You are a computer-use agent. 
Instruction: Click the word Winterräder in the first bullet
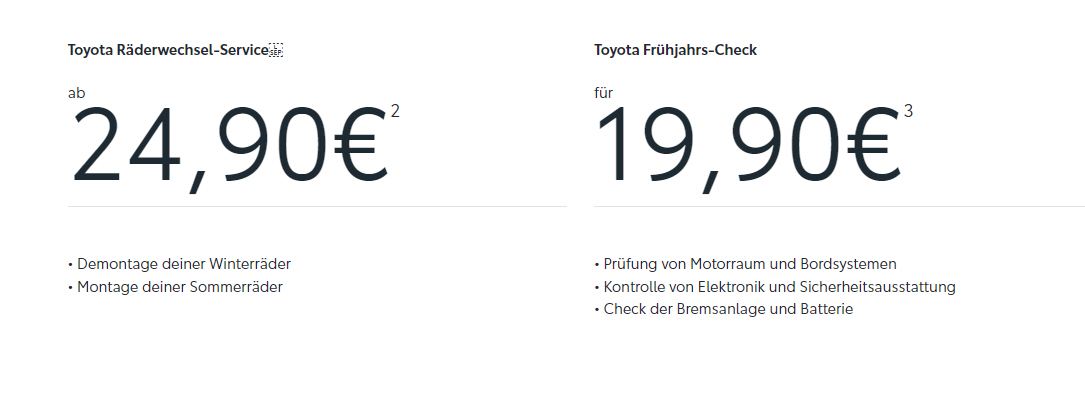(x=250, y=264)
